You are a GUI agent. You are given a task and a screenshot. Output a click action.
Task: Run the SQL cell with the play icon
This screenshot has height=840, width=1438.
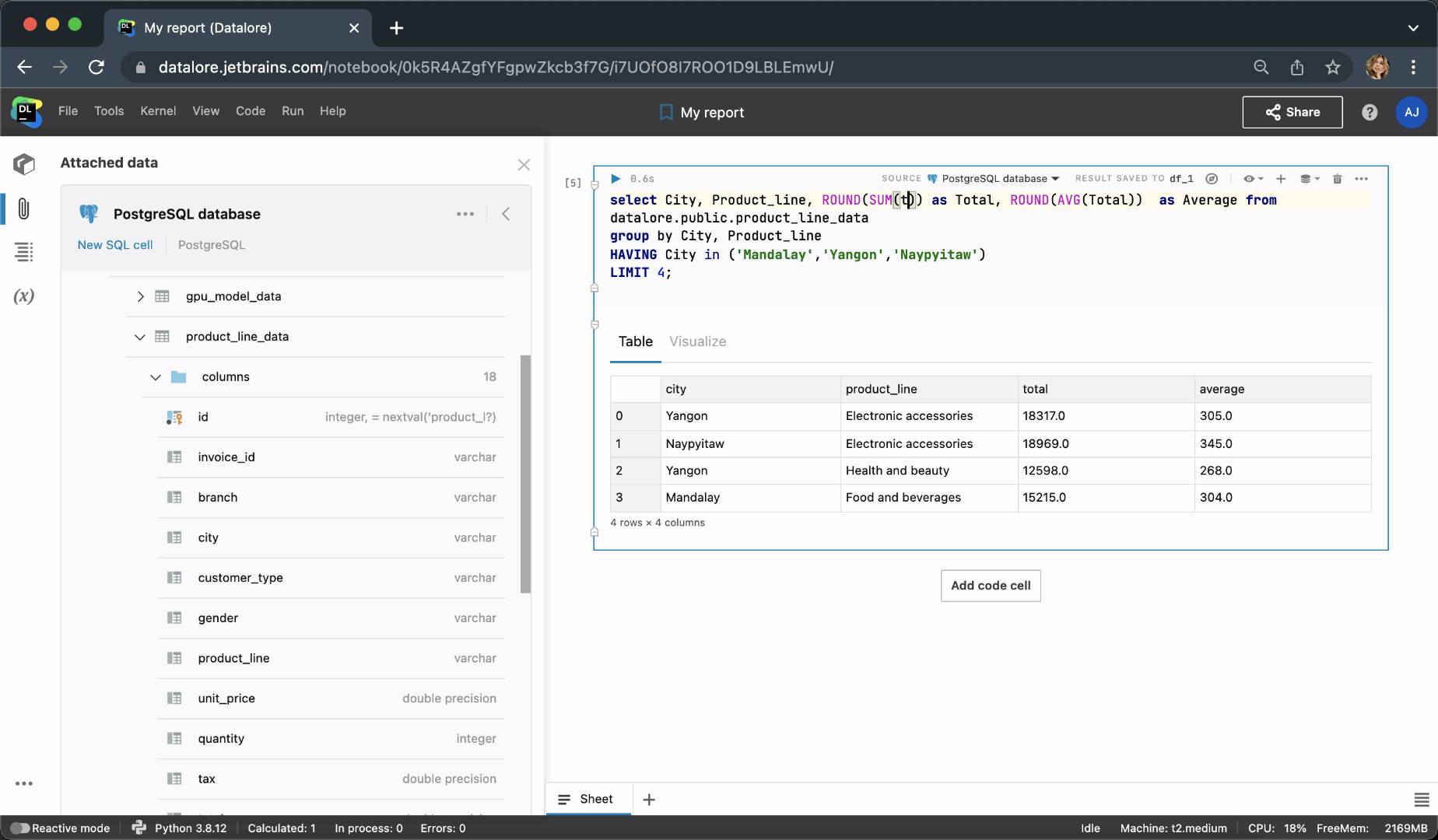click(x=615, y=178)
